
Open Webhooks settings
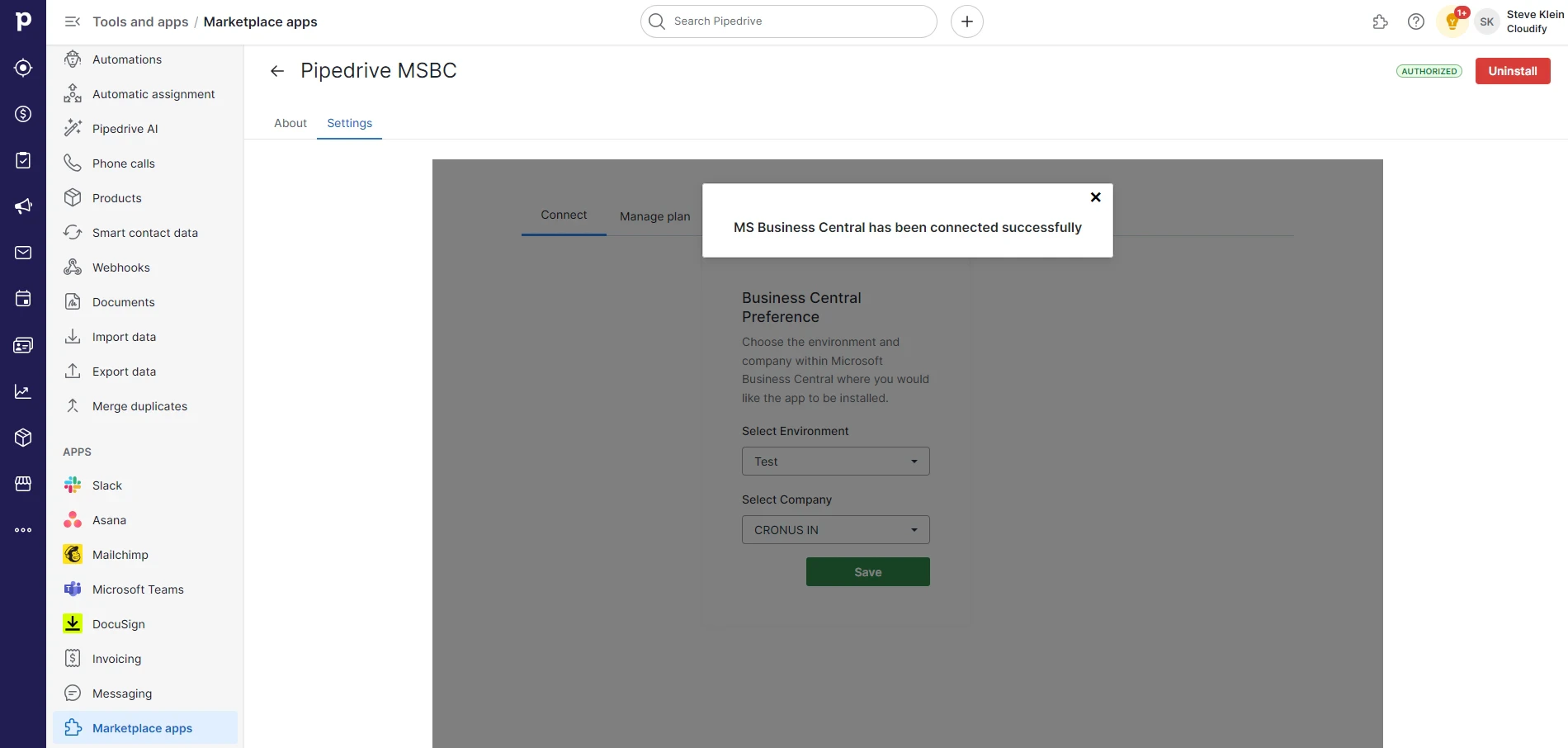pos(145,267)
